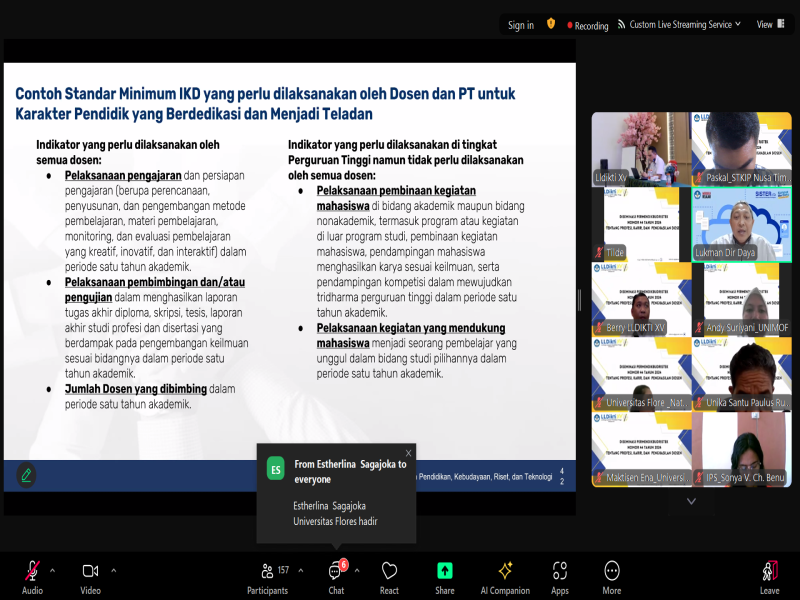This screenshot has width=800, height=600.
Task: Open the Participants panel
Action: point(267,577)
